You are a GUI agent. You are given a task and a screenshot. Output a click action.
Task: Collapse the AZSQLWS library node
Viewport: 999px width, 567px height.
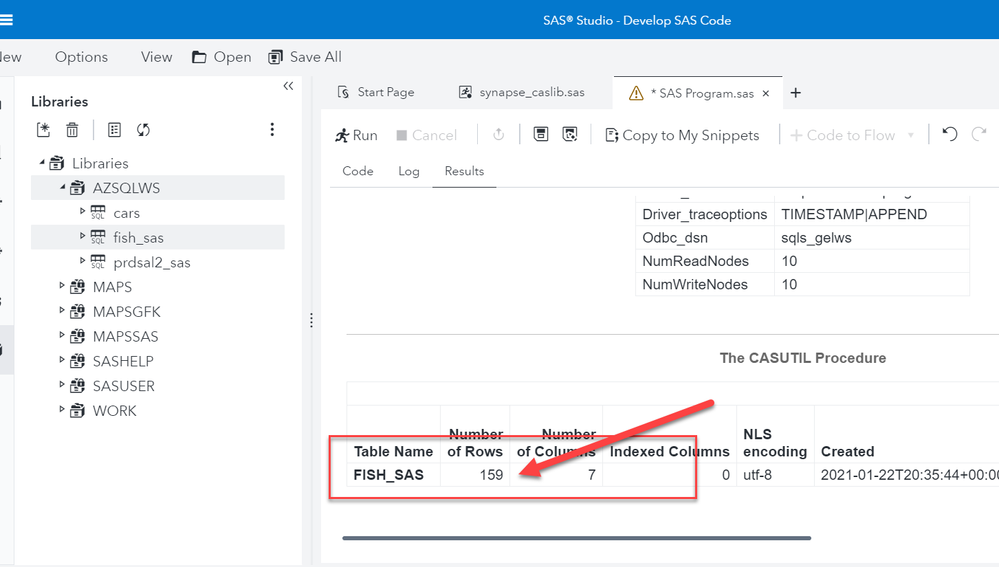click(x=62, y=187)
